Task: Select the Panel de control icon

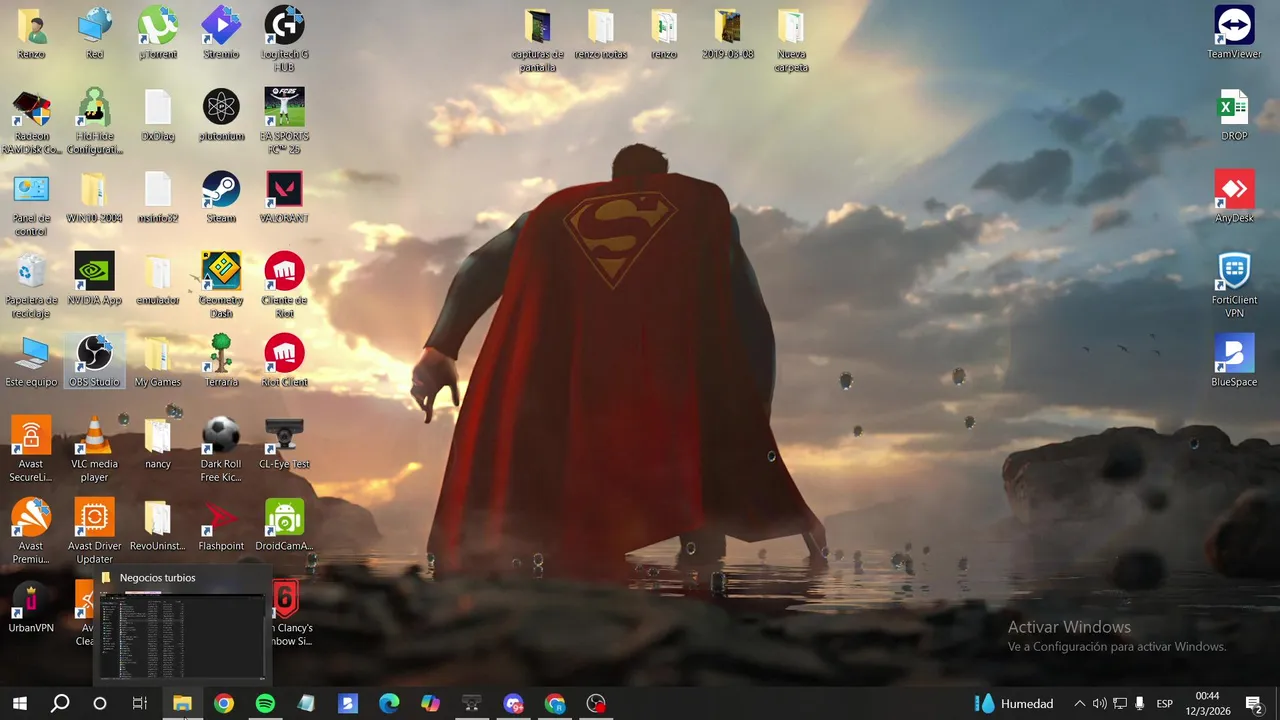Action: 31,204
